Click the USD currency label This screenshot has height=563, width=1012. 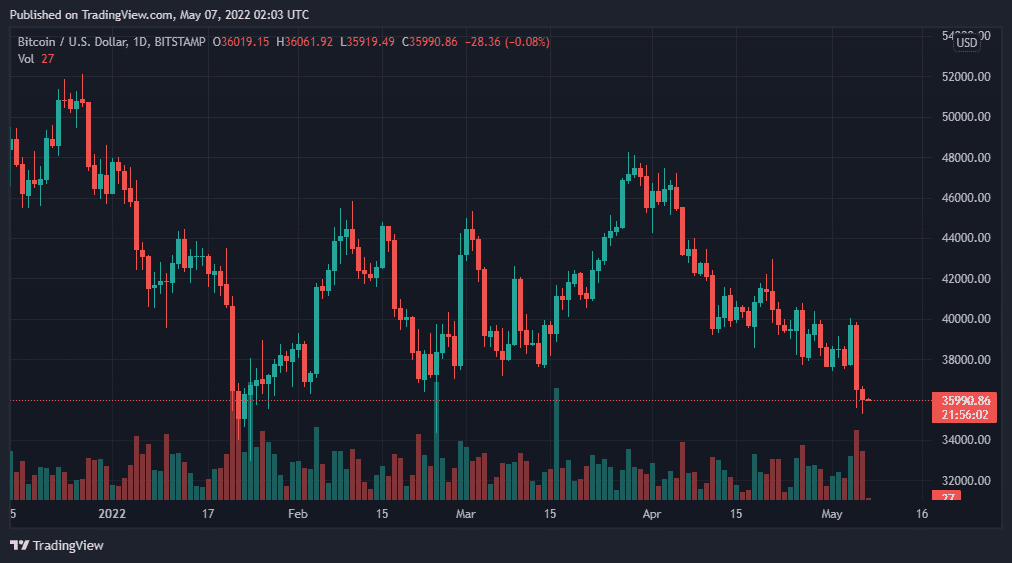click(966, 43)
